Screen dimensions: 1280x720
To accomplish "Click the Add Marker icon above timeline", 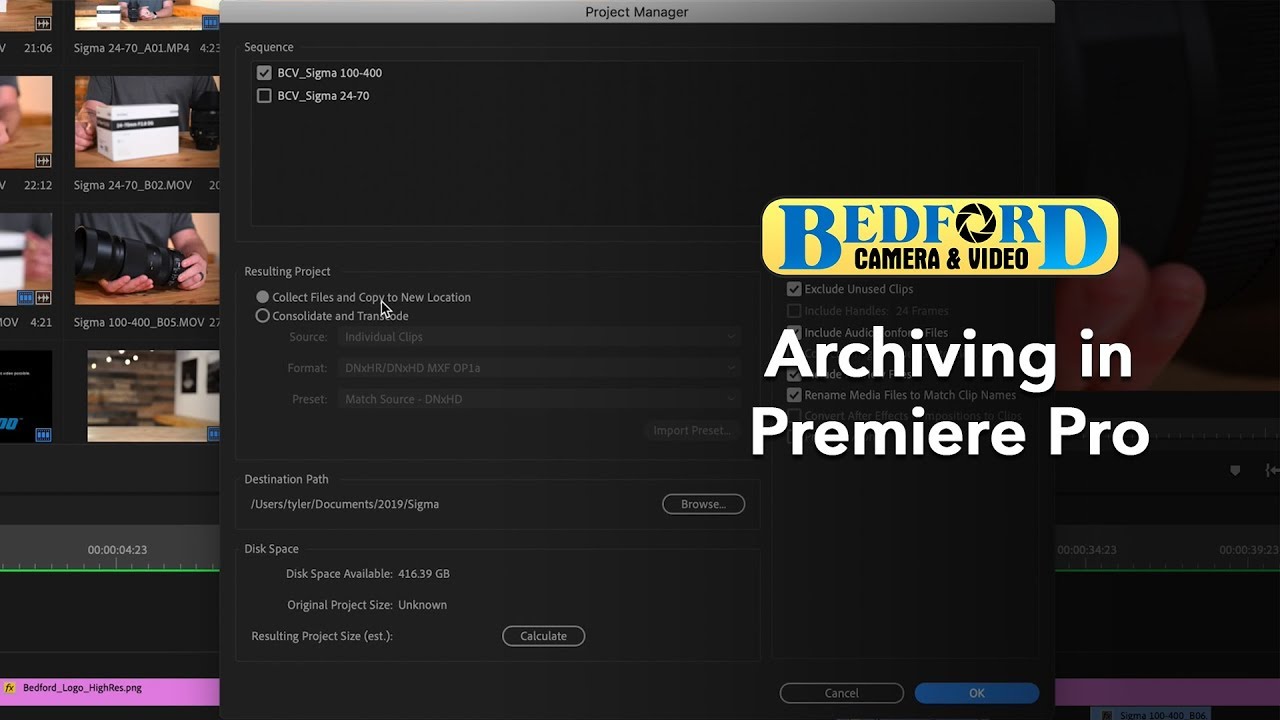I will tap(1235, 470).
